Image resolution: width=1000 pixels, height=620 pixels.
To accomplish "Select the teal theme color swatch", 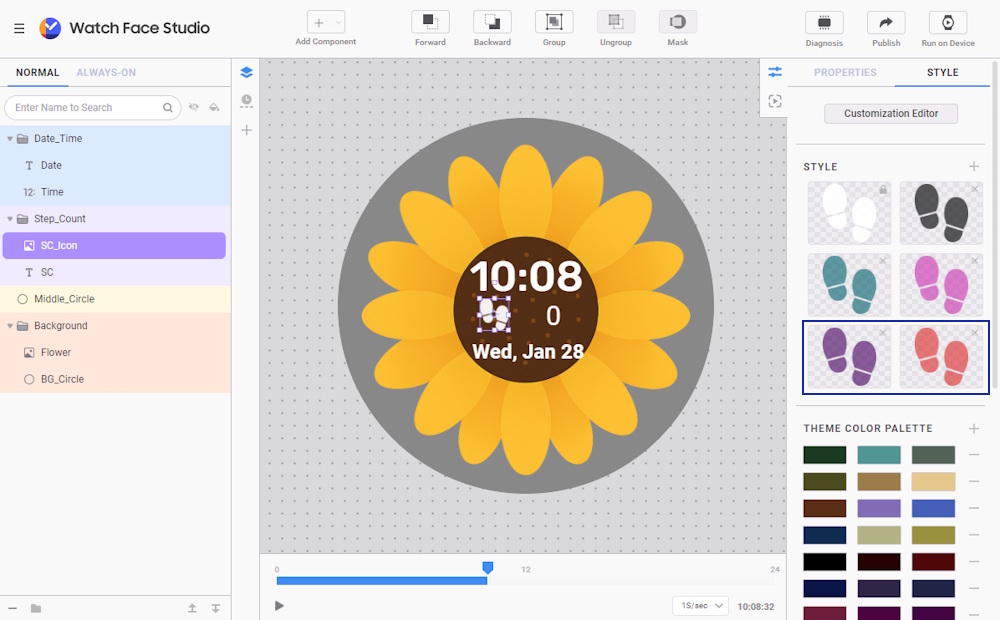I will pos(879,455).
